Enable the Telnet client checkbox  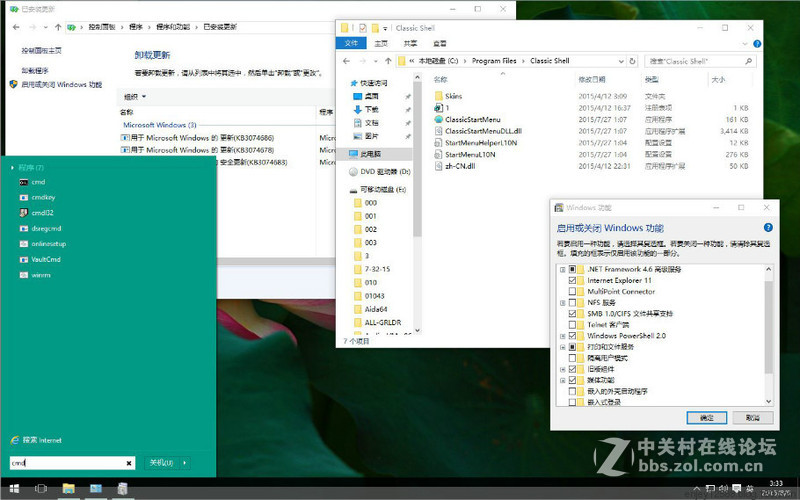(x=572, y=324)
